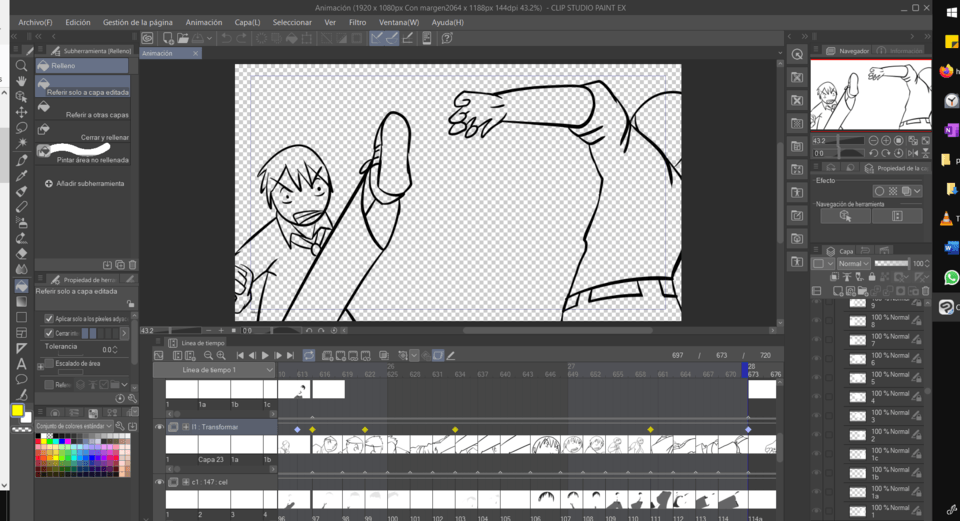Toggle the layer lock icon in Capa panel
Screen dimensions: 960x521
coord(872,277)
